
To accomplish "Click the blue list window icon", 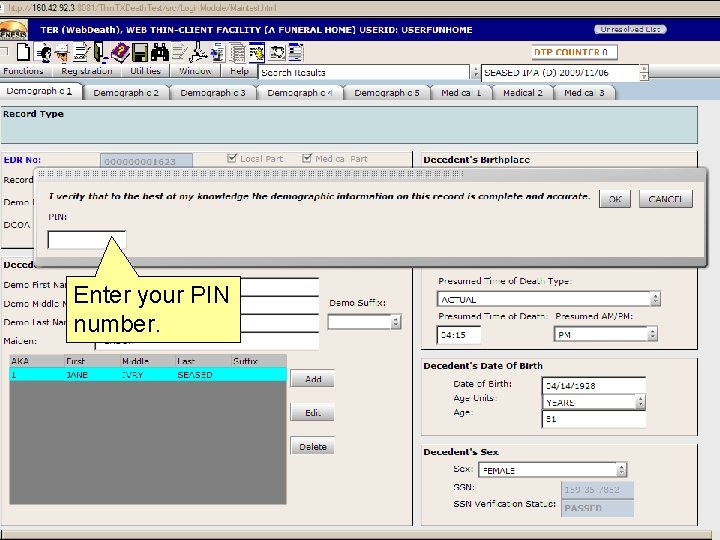I will 296,53.
